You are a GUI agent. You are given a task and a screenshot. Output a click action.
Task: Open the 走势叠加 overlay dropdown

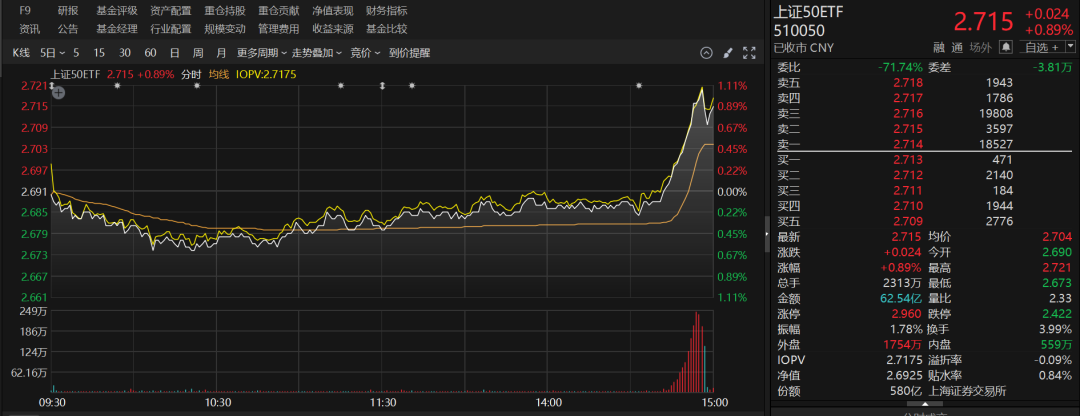click(x=317, y=53)
